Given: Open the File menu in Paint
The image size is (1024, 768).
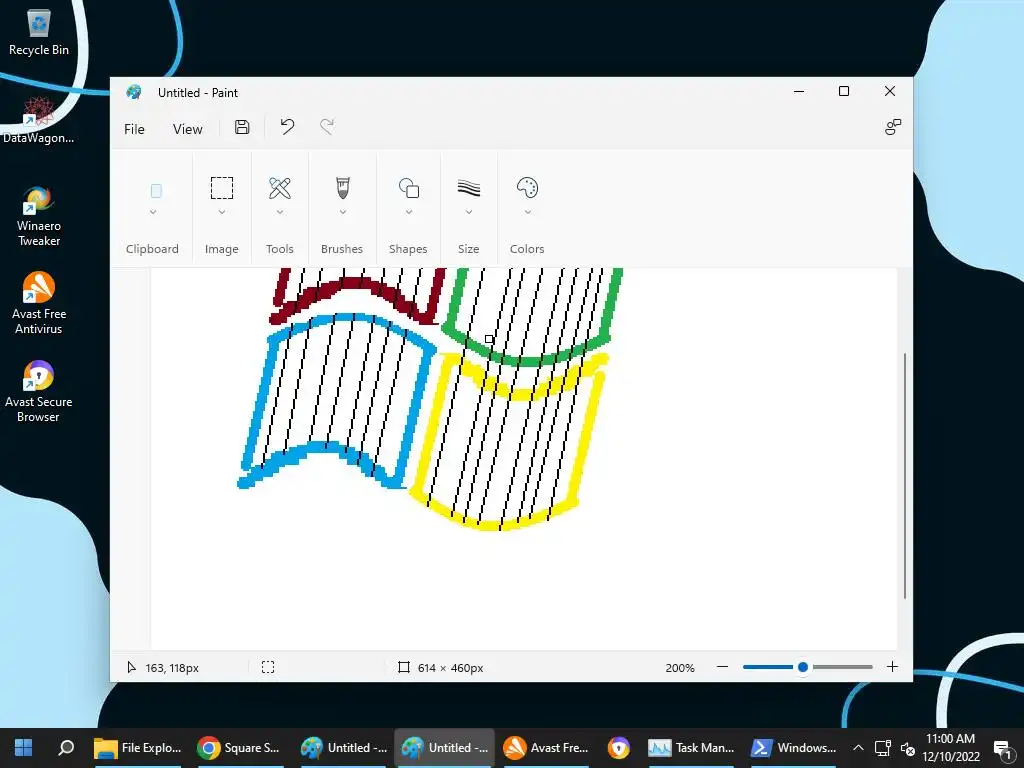Looking at the screenshot, I should (134, 129).
